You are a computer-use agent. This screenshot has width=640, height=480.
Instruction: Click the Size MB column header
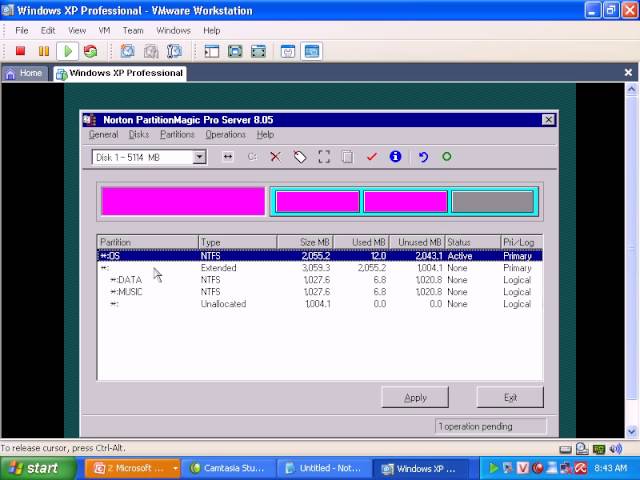(306, 242)
